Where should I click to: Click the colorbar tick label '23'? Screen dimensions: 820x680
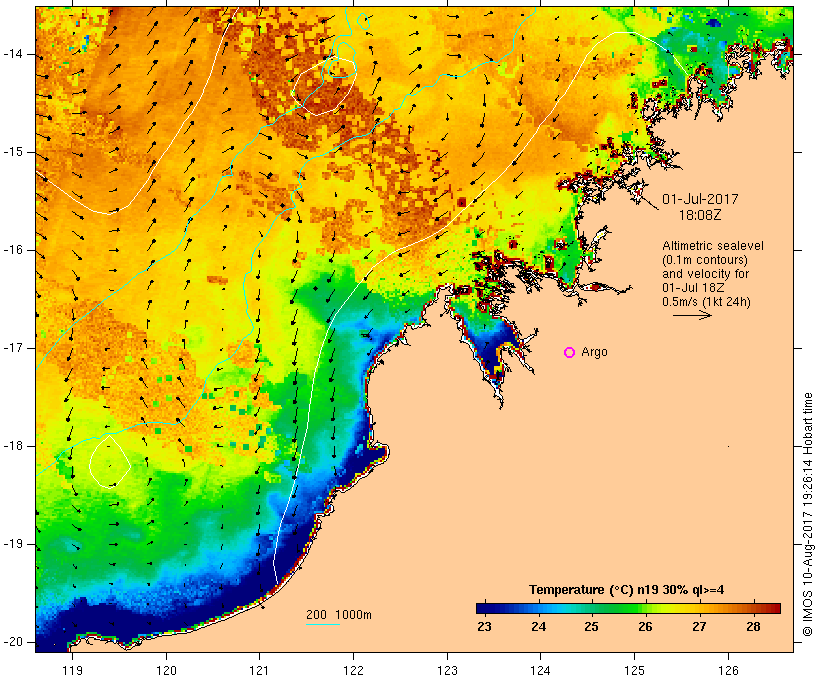tap(484, 626)
